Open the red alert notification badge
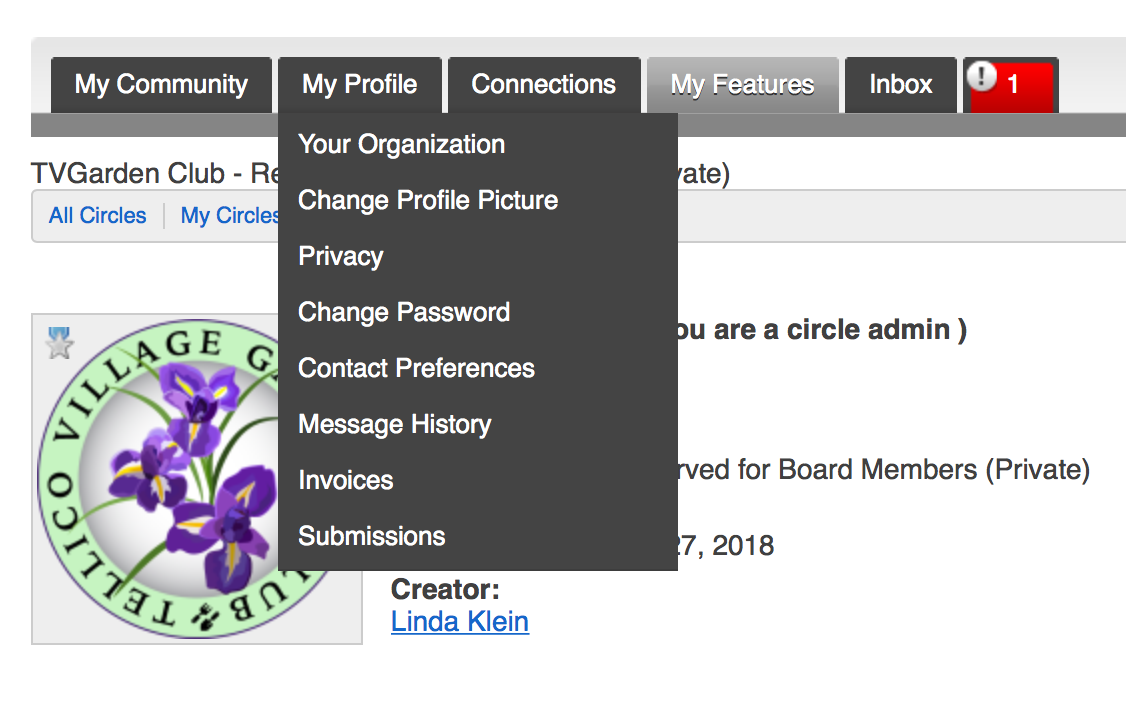The image size is (1126, 718). click(1011, 85)
